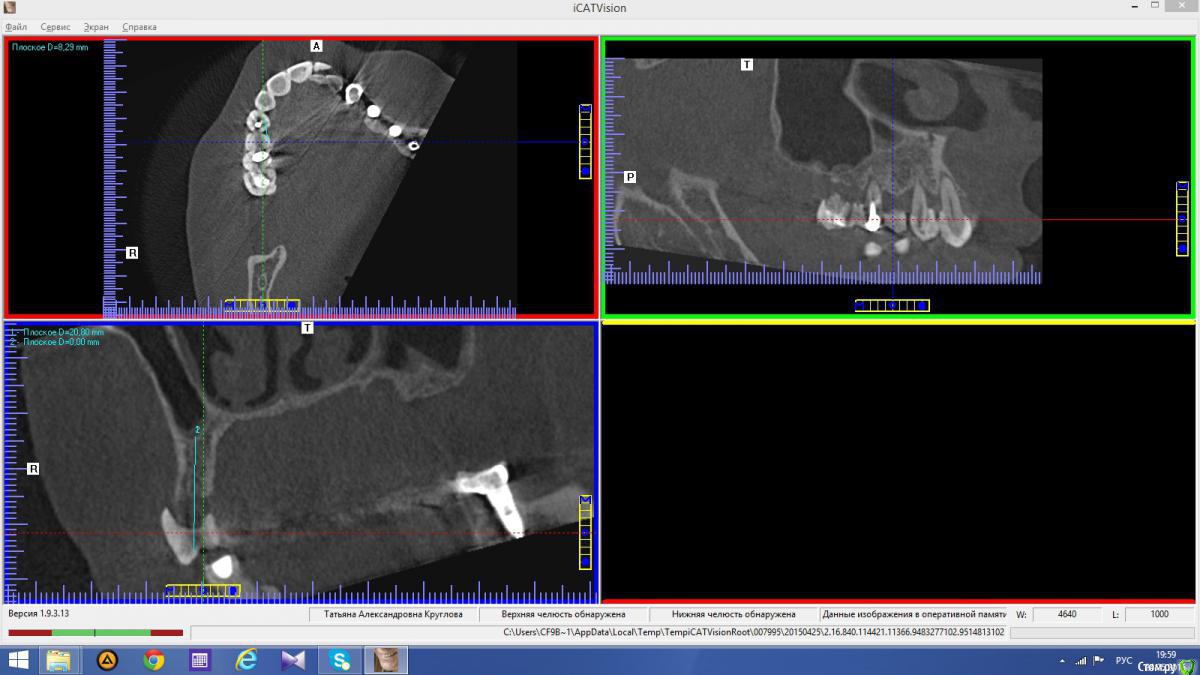Open the Сервис menu

pyautogui.click(x=55, y=27)
